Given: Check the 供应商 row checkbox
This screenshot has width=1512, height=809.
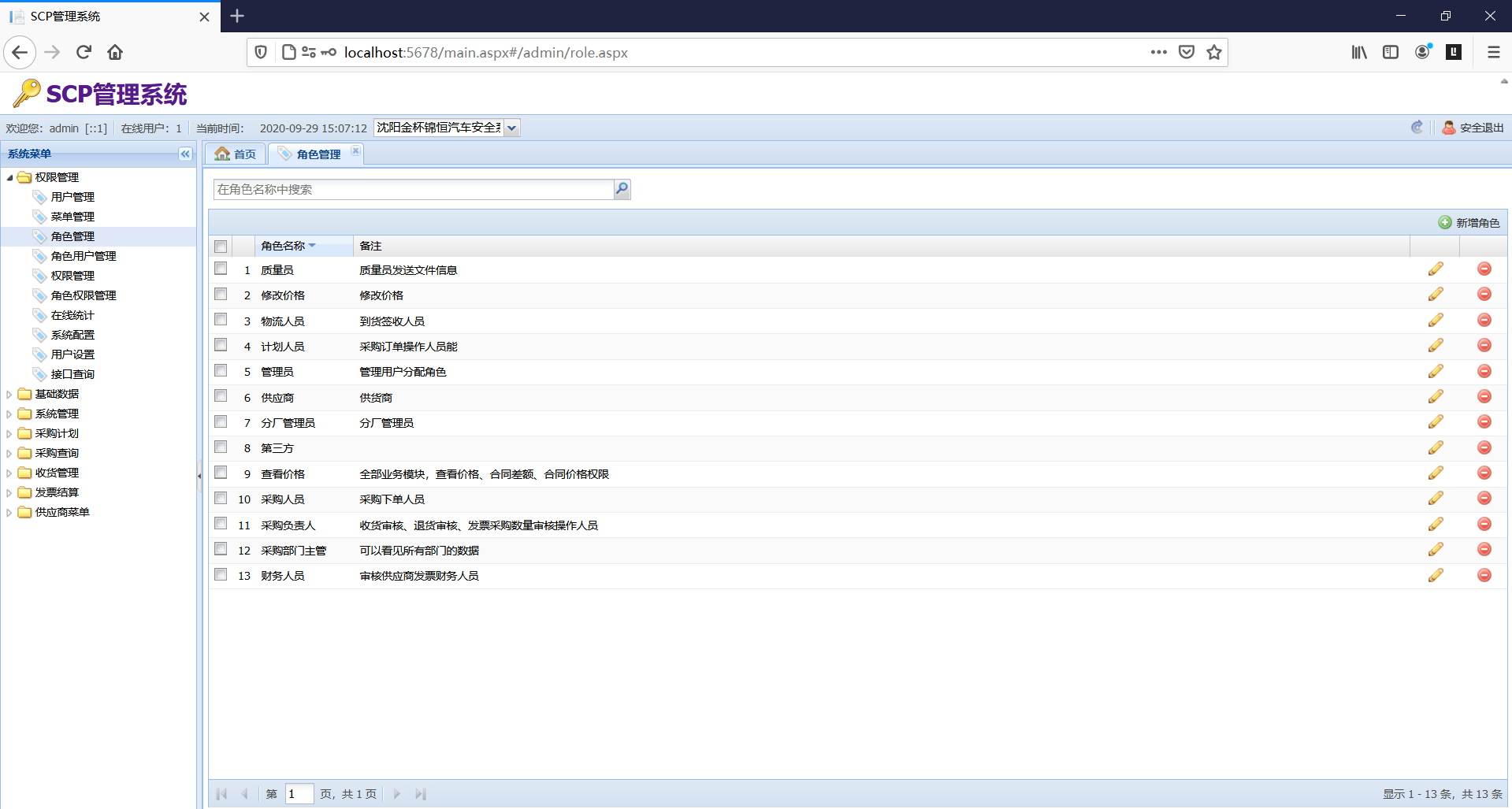Looking at the screenshot, I should pos(221,396).
